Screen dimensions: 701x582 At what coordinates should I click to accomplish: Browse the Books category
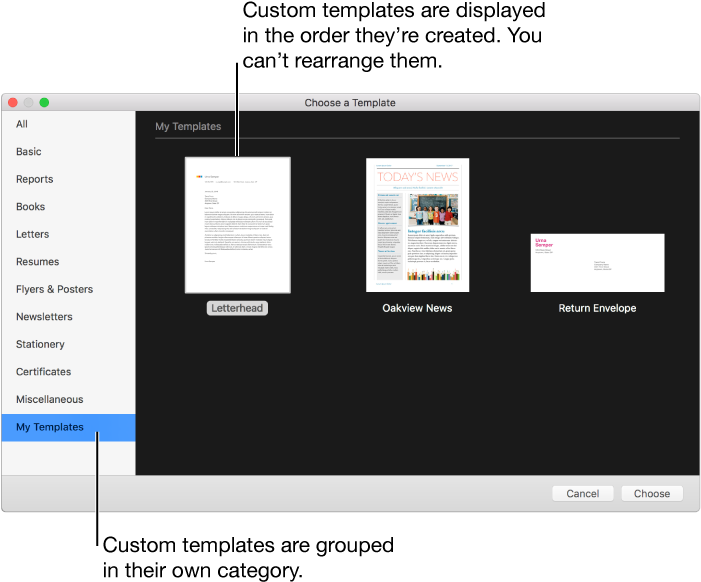click(31, 207)
